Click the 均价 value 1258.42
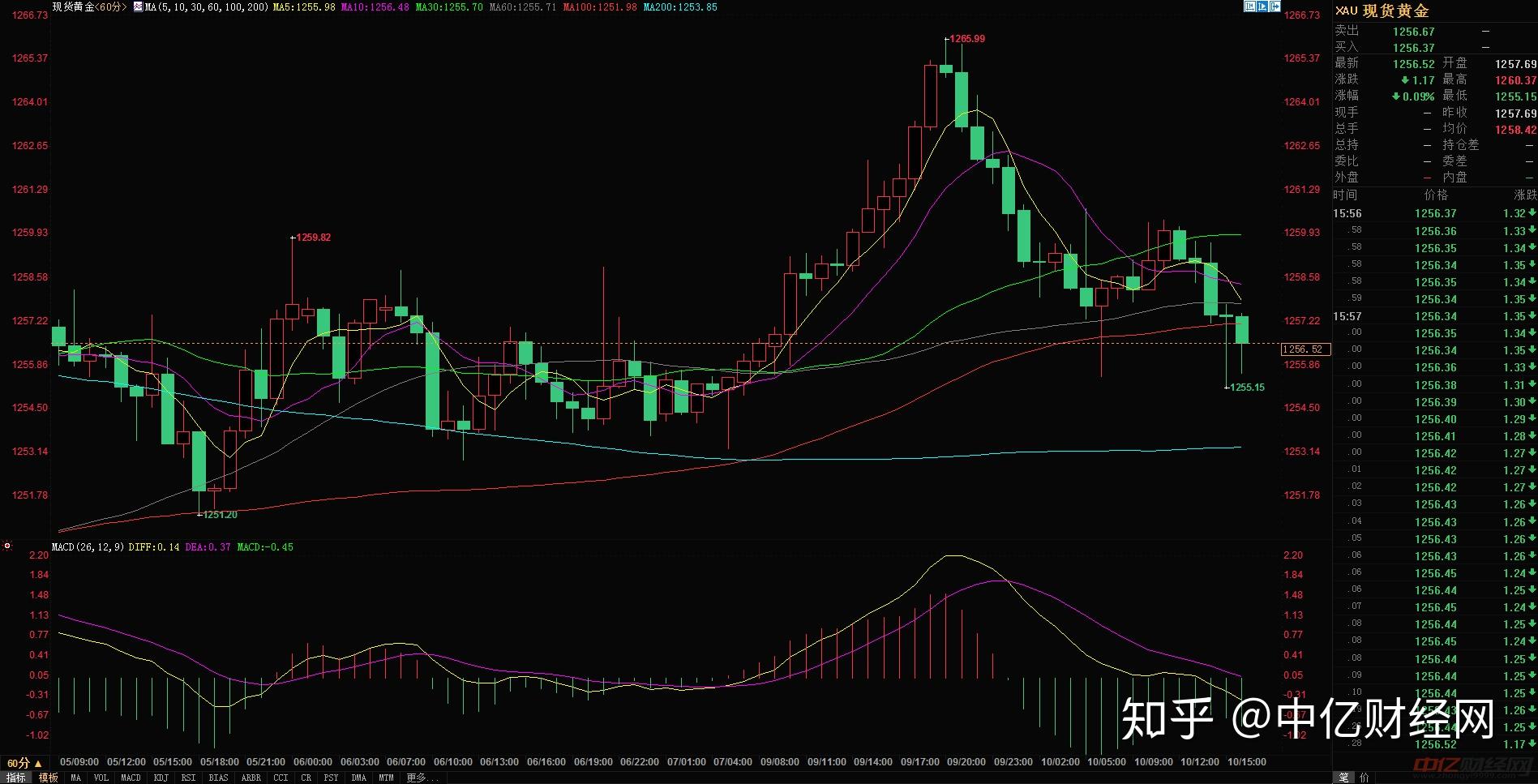The width and height of the screenshot is (1538, 784). point(1516,130)
